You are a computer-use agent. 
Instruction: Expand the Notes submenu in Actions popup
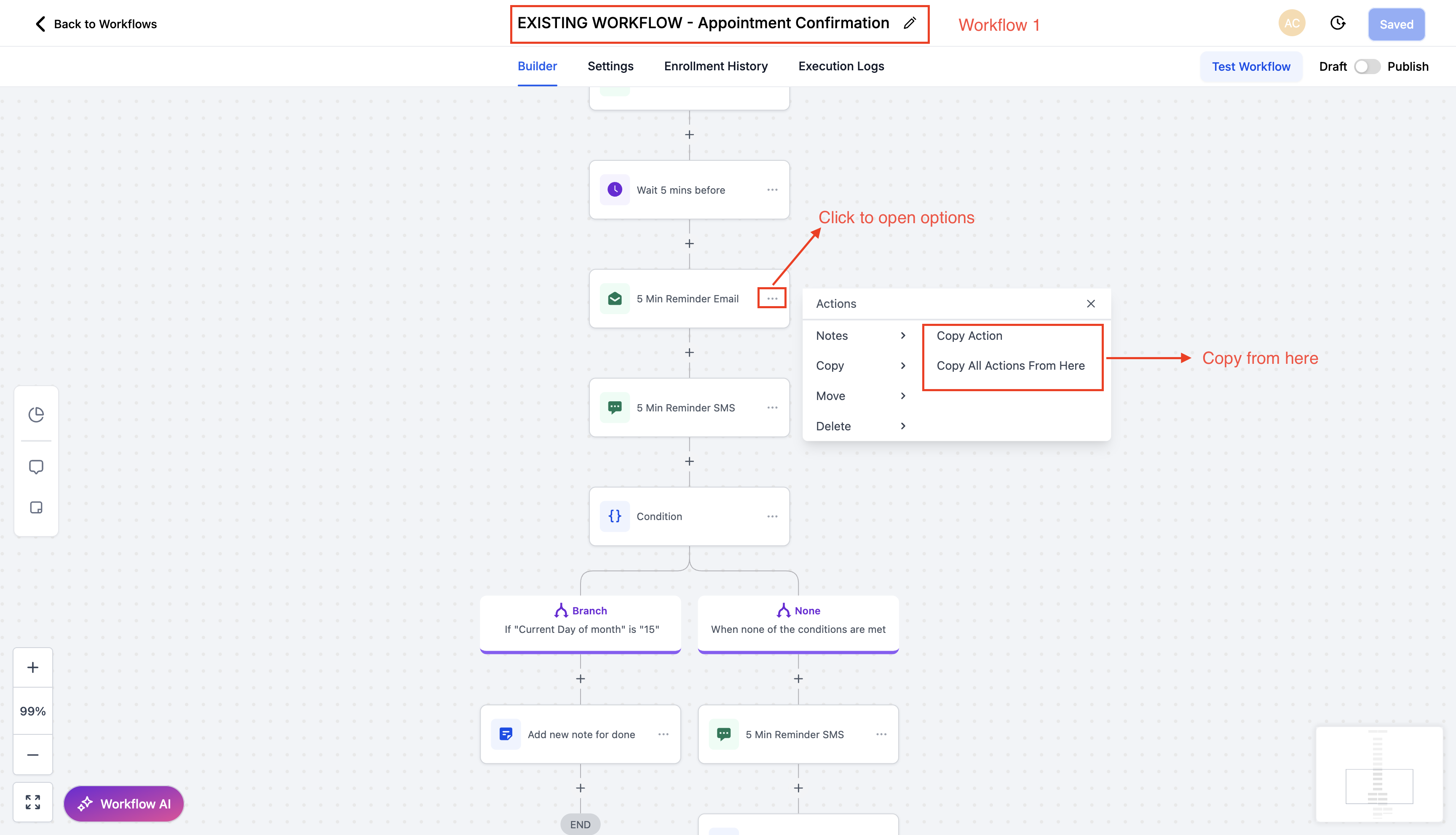pos(831,336)
